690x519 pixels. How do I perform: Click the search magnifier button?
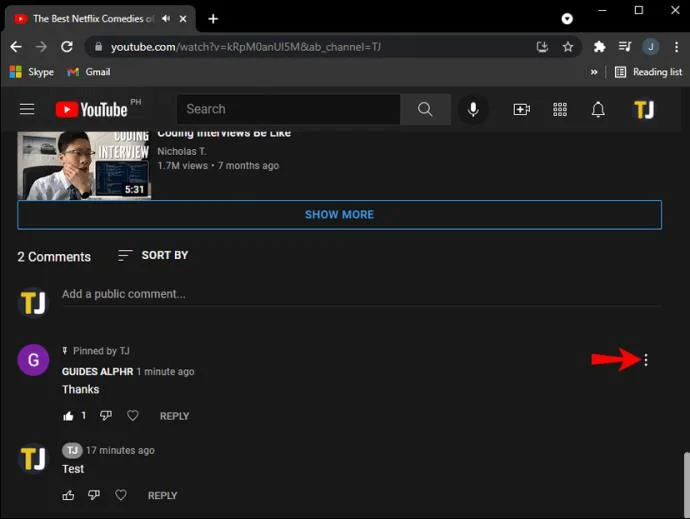(425, 109)
